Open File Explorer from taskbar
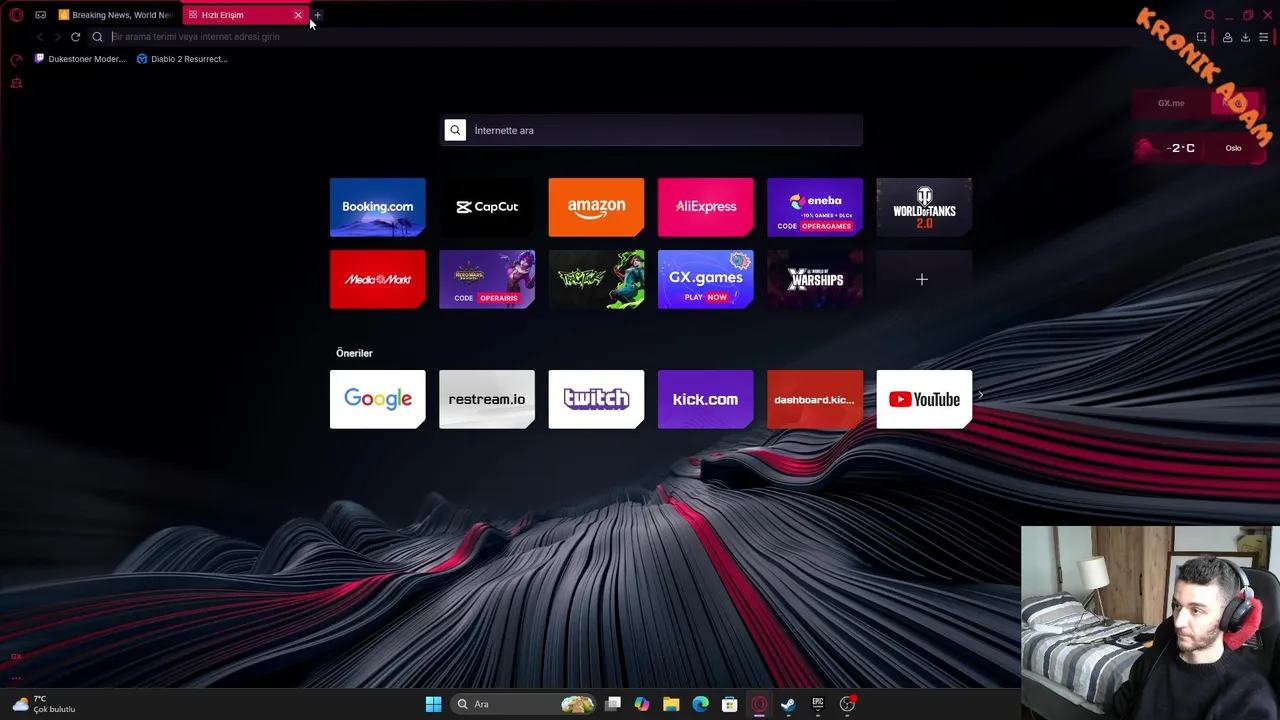1280x720 pixels. coord(671,704)
